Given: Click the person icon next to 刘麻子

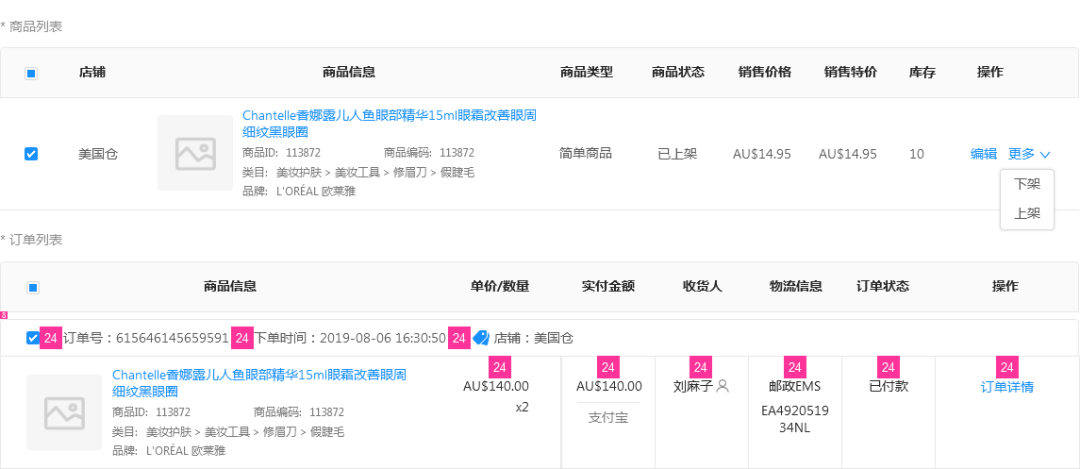Looking at the screenshot, I should click(723, 386).
